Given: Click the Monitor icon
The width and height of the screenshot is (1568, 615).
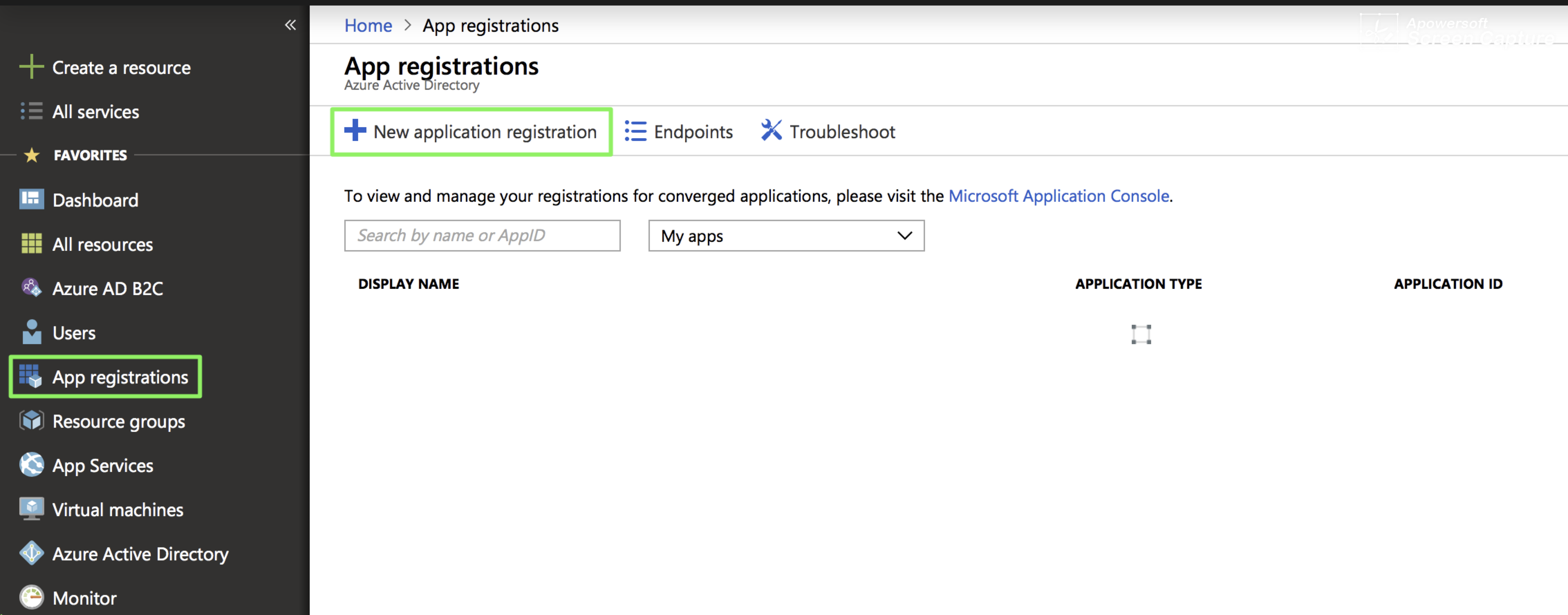Looking at the screenshot, I should 31,597.
